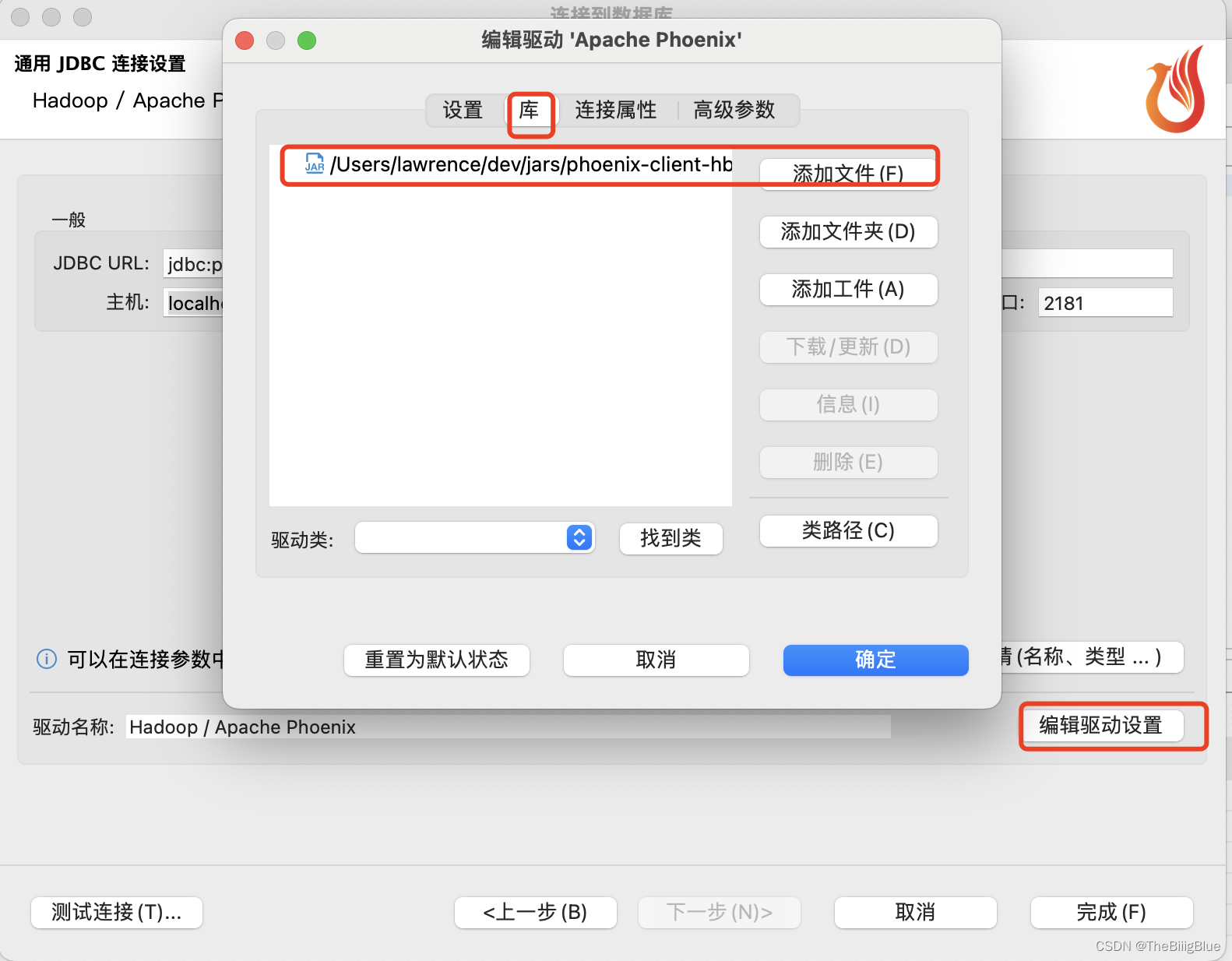The height and width of the screenshot is (961, 1232).
Task: Finish wizard with 完成 (F)
Action: [1112, 912]
